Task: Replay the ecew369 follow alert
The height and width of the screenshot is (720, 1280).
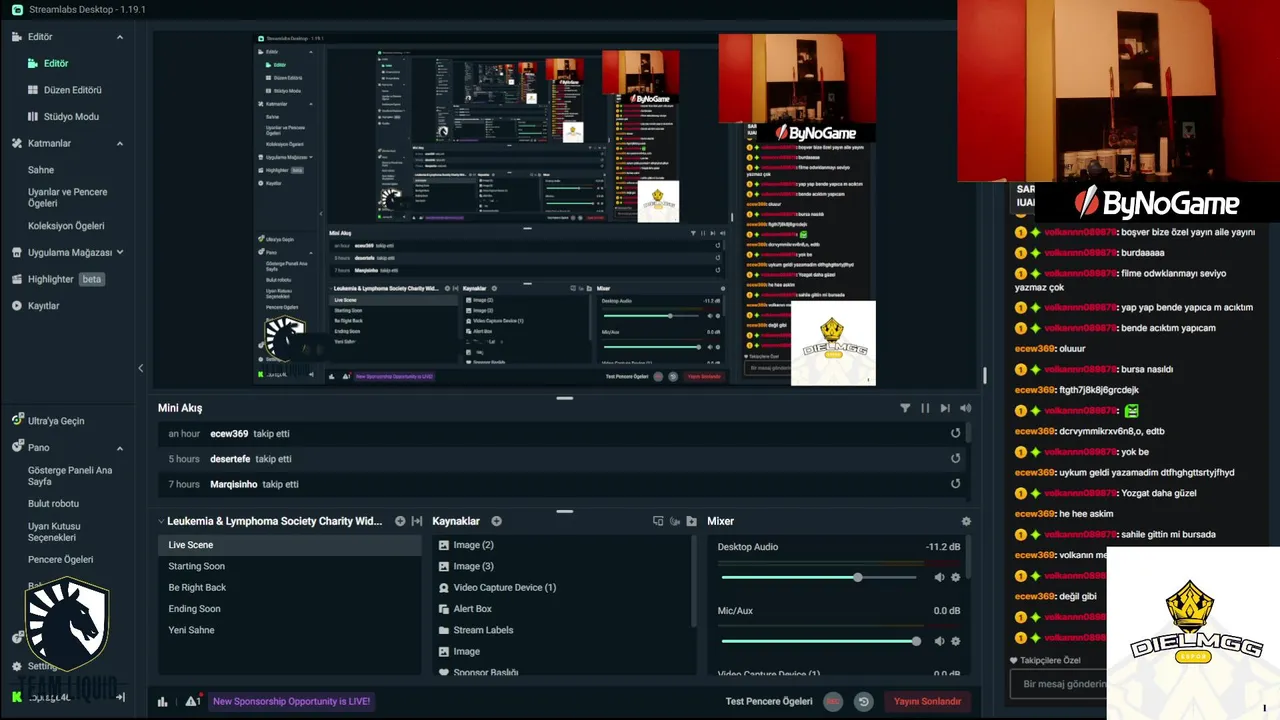Action: coord(955,433)
